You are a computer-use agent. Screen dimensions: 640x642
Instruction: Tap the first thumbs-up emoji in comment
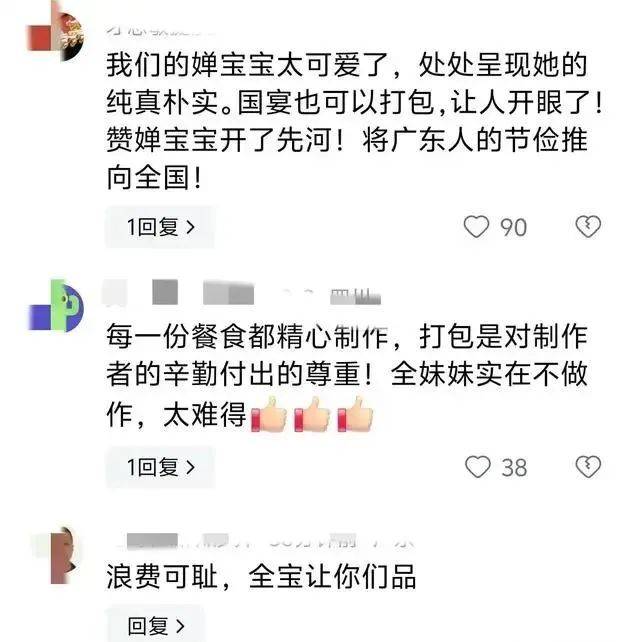[269, 414]
